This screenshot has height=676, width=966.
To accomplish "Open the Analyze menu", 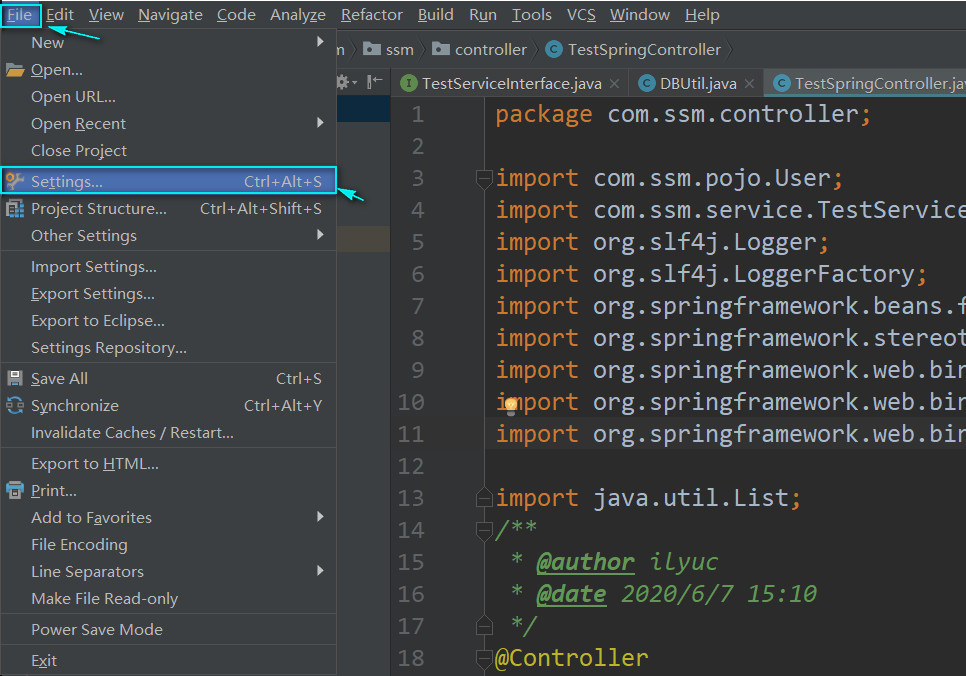I will (x=298, y=15).
